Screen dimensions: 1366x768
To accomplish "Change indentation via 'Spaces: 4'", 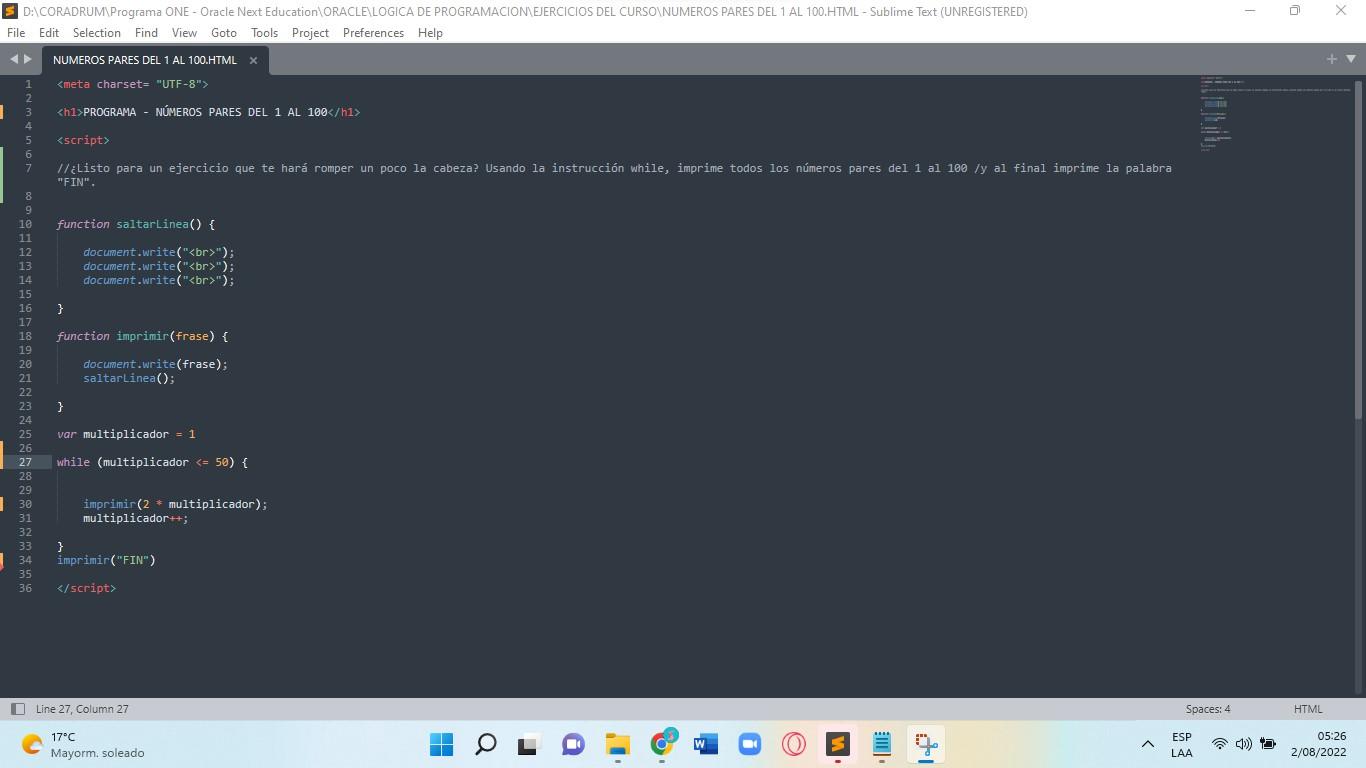I will (x=1208, y=709).
